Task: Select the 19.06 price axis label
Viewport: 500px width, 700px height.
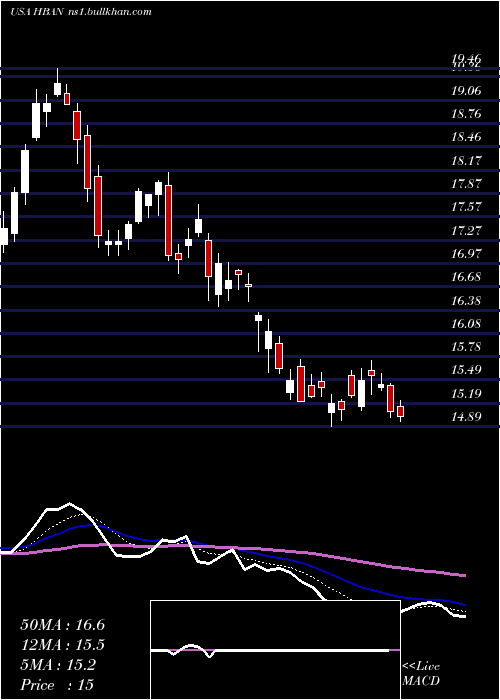Action: click(x=466, y=91)
